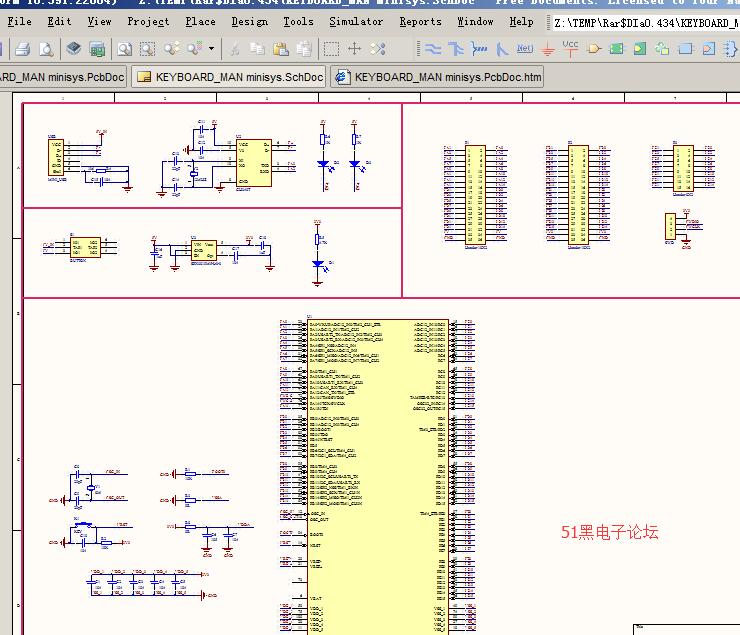
Task: Switch to the minisys.PcbDoc tab
Action: (x=63, y=77)
